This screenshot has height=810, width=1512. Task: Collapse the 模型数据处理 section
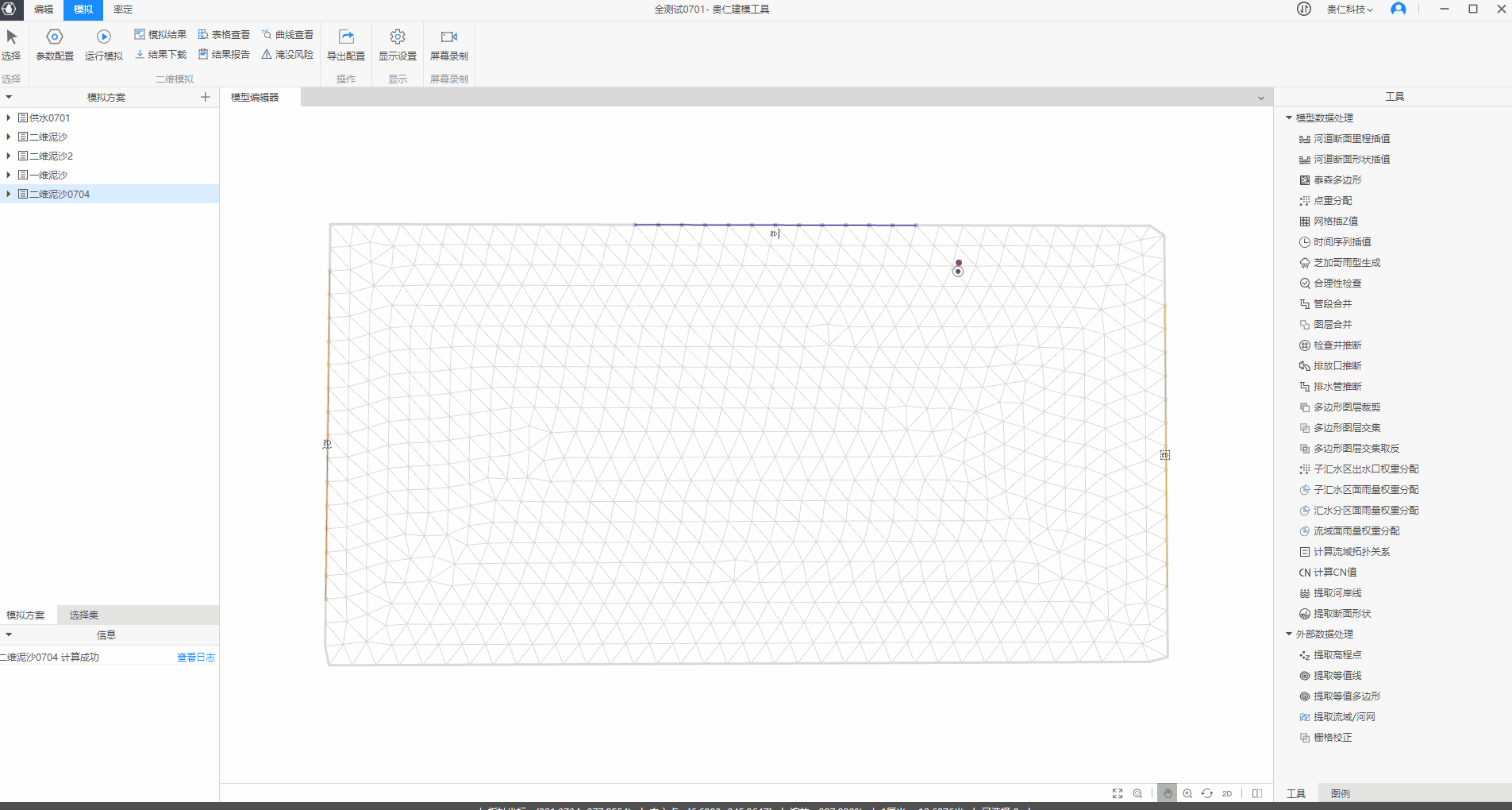1289,118
